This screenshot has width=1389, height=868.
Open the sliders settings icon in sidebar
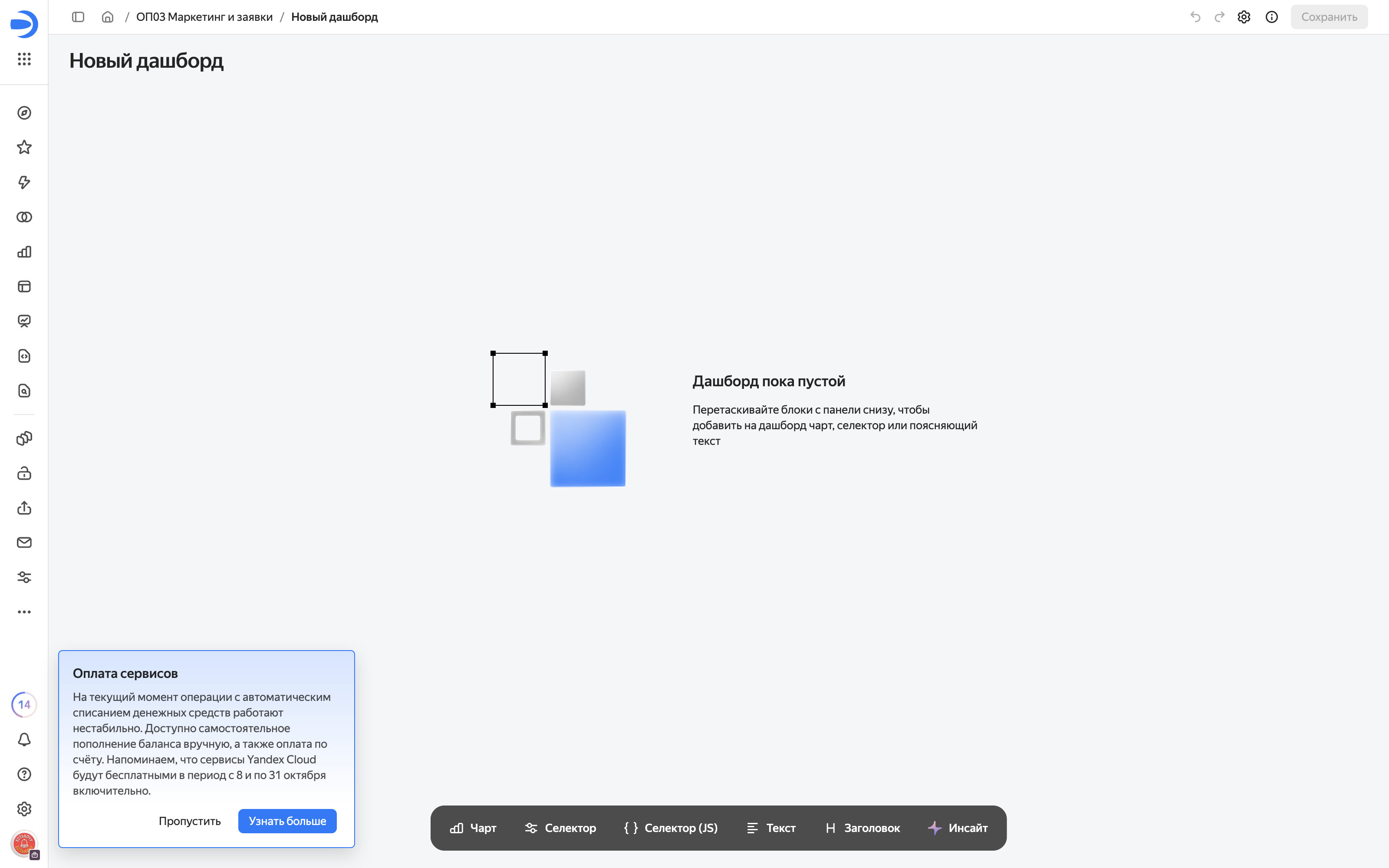pyautogui.click(x=24, y=578)
